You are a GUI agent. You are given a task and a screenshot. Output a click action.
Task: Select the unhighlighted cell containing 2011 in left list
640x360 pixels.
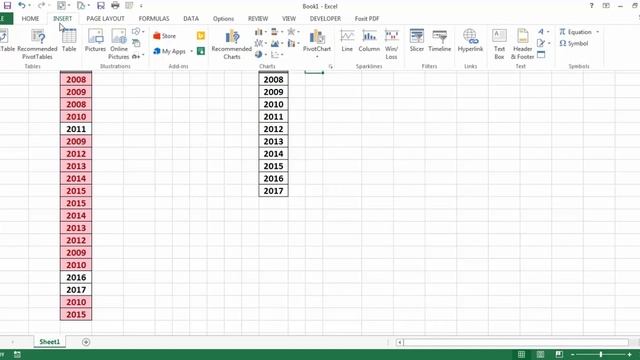pos(76,129)
